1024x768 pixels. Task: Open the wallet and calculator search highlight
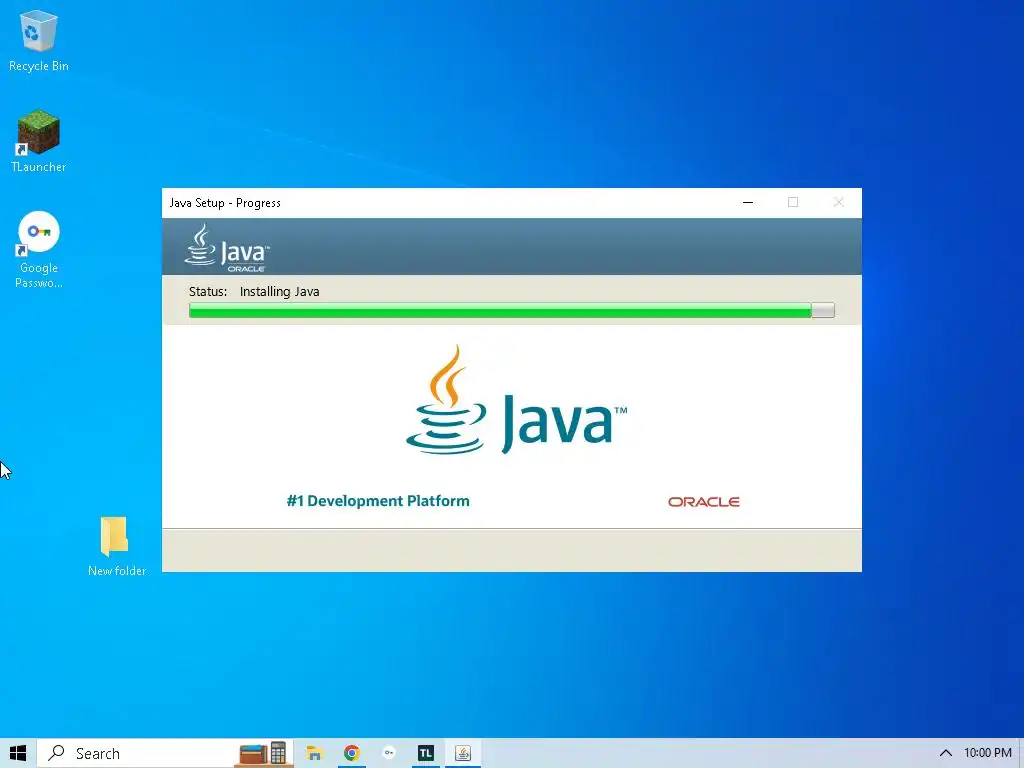coord(263,753)
